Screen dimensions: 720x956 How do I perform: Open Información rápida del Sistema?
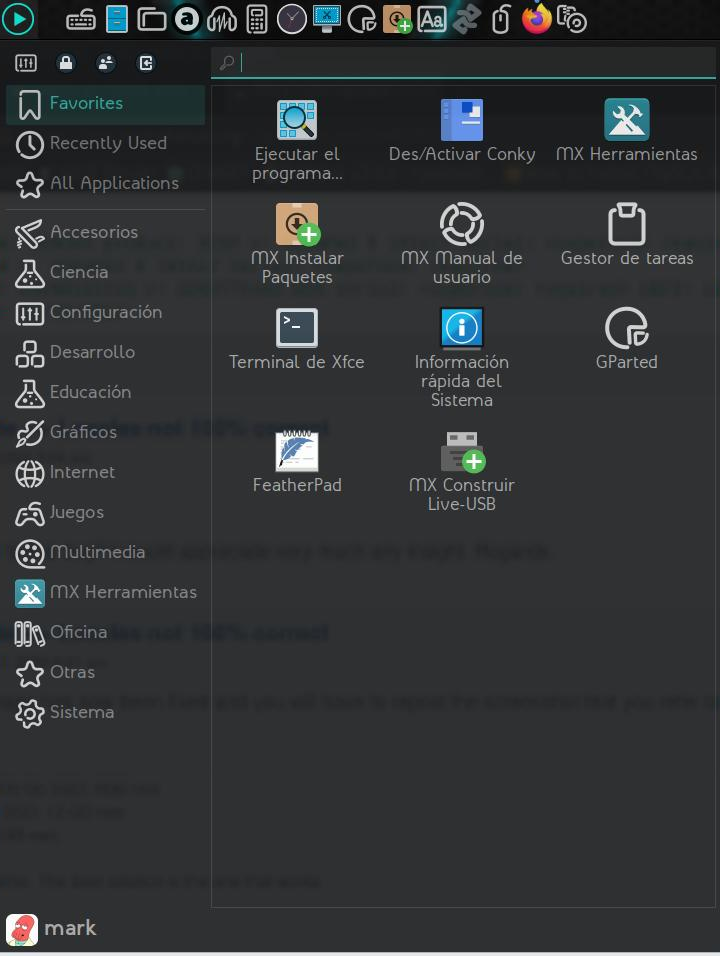pos(462,357)
